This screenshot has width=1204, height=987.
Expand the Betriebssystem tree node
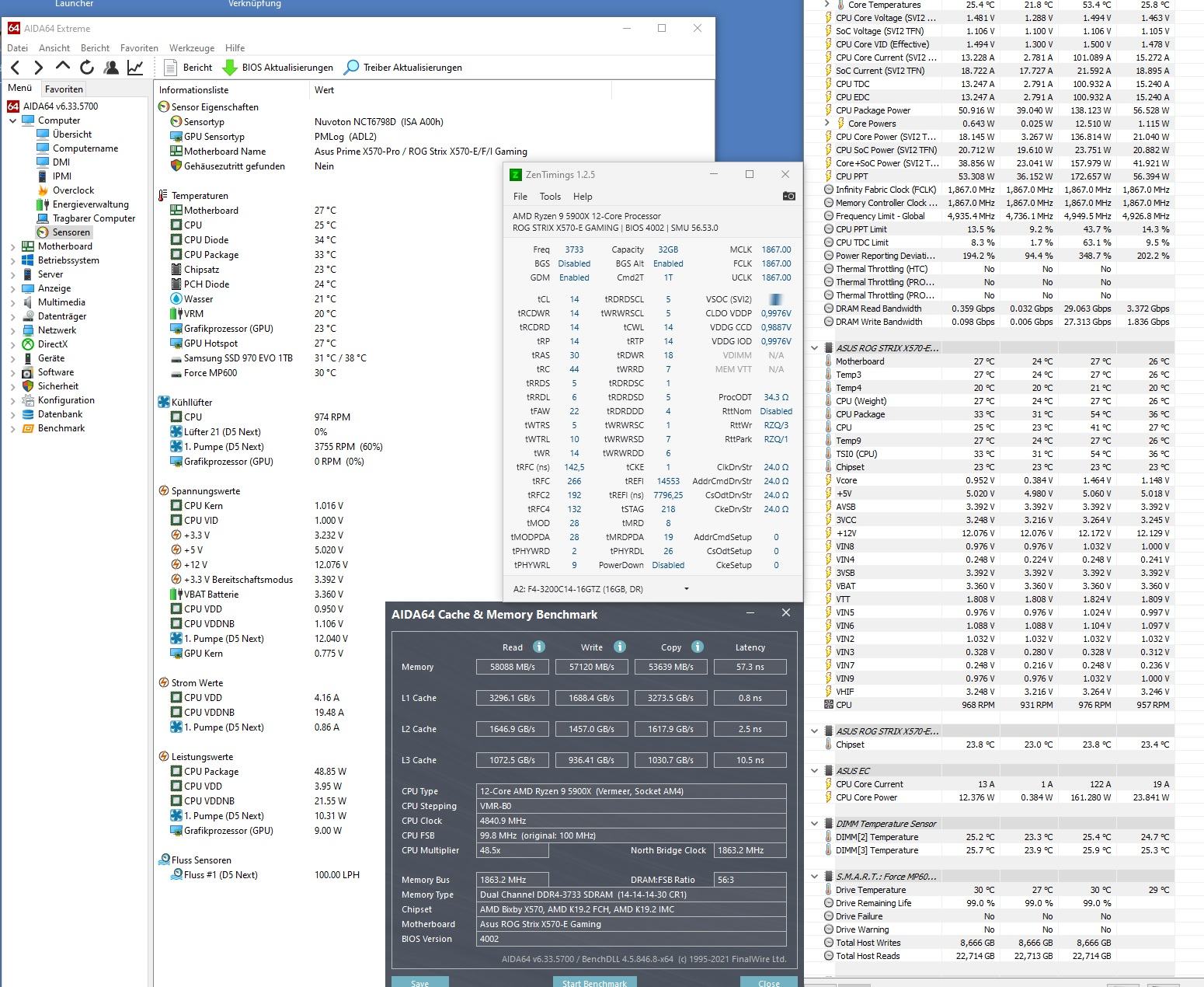[x=12, y=260]
